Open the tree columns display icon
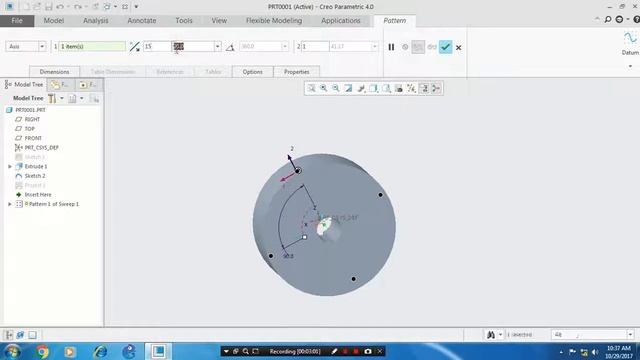The image size is (640, 360). (72, 98)
